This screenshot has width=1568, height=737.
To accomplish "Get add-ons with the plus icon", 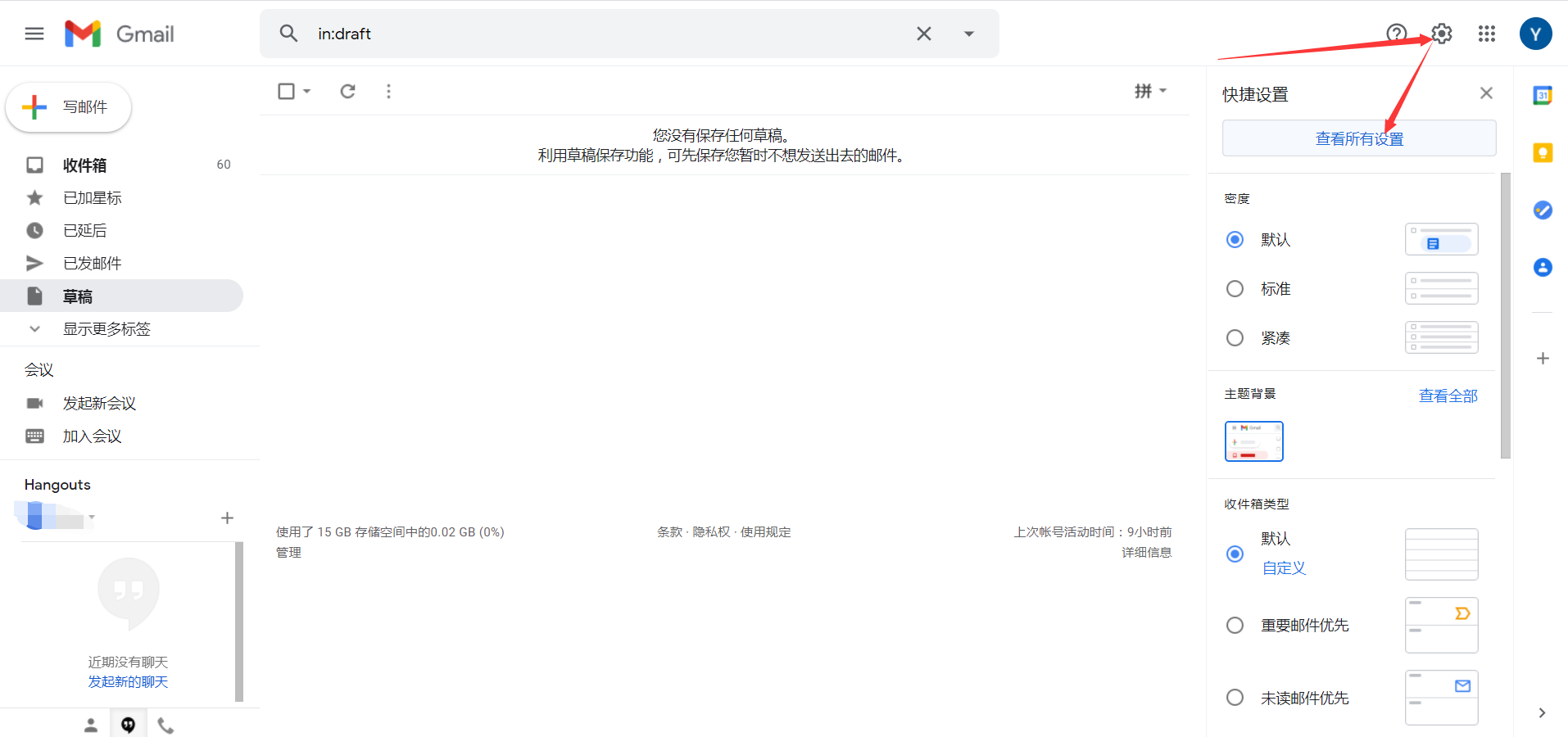I will [x=1543, y=359].
